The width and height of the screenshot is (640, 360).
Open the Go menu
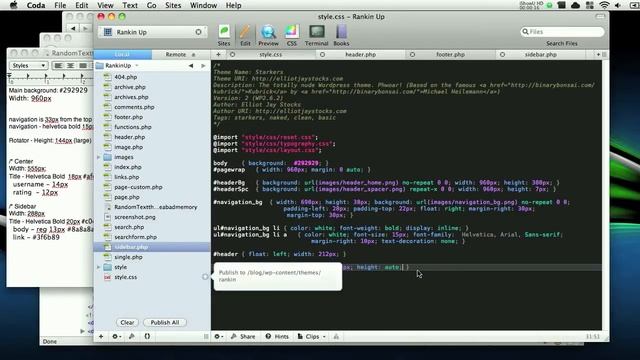pyautogui.click(x=151, y=5)
